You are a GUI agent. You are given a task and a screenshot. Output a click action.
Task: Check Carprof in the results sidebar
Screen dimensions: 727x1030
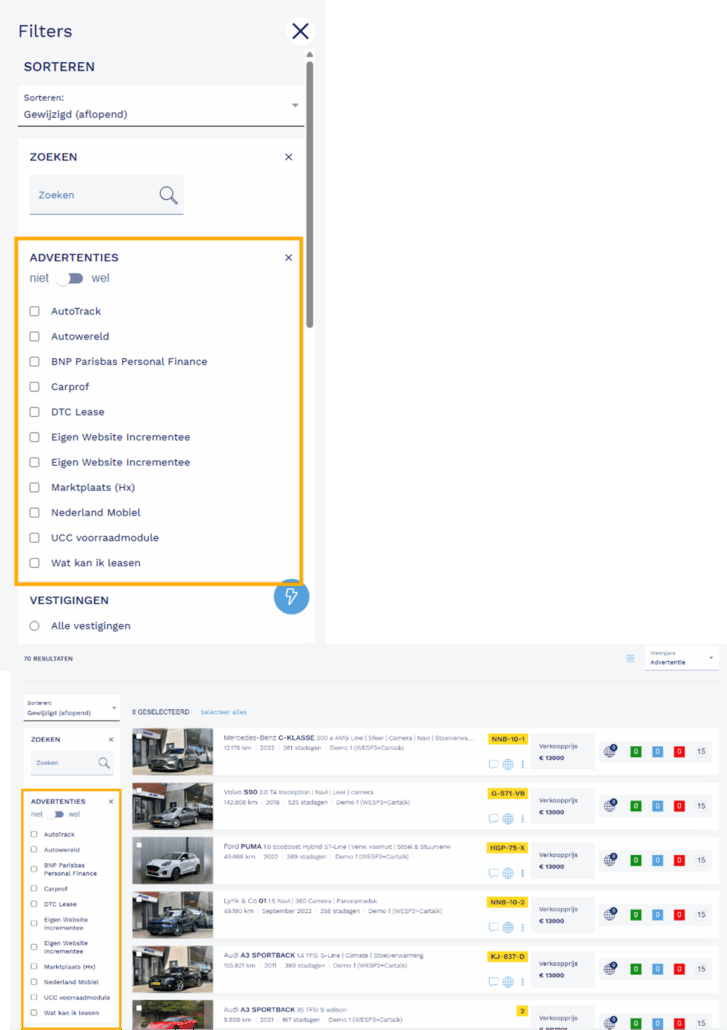34,889
